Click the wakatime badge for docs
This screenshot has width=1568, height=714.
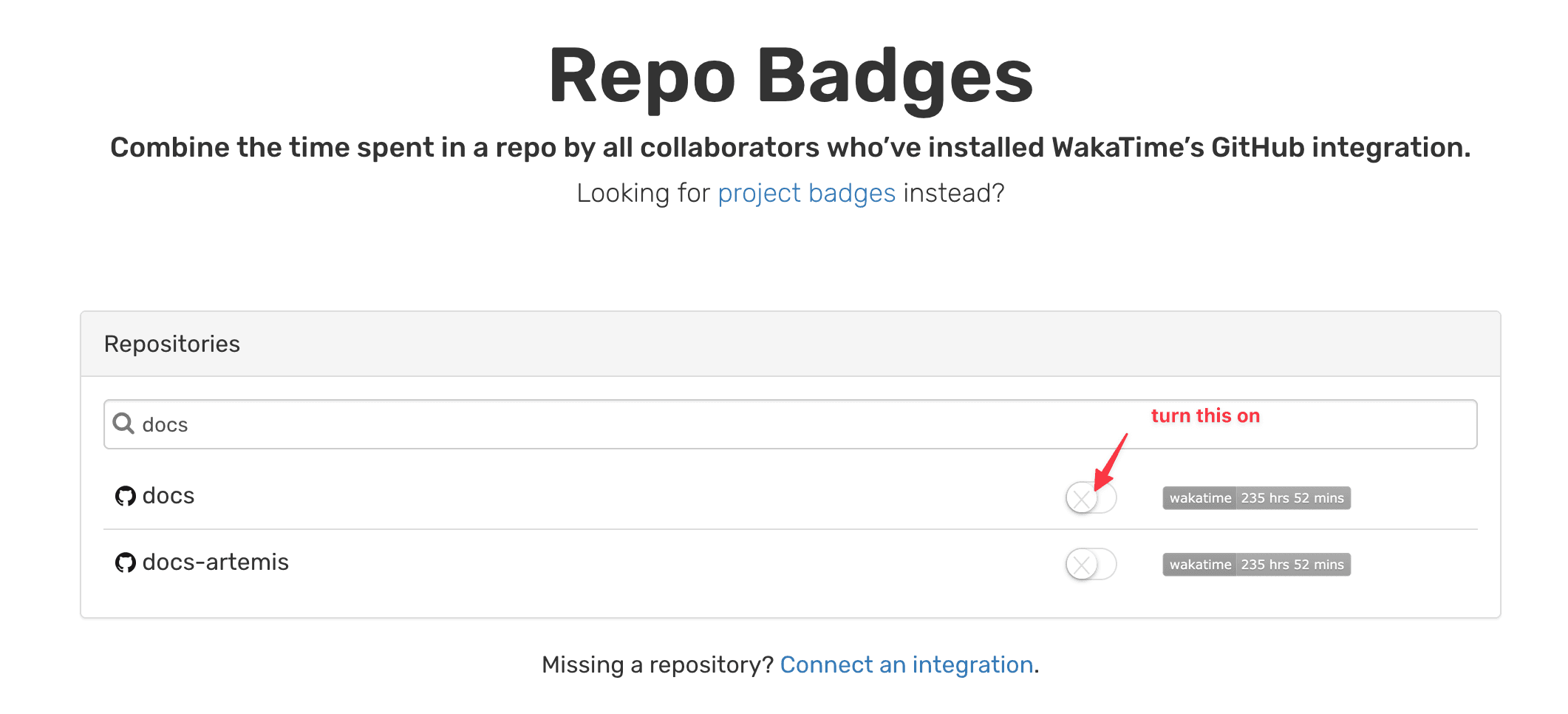(x=1255, y=497)
